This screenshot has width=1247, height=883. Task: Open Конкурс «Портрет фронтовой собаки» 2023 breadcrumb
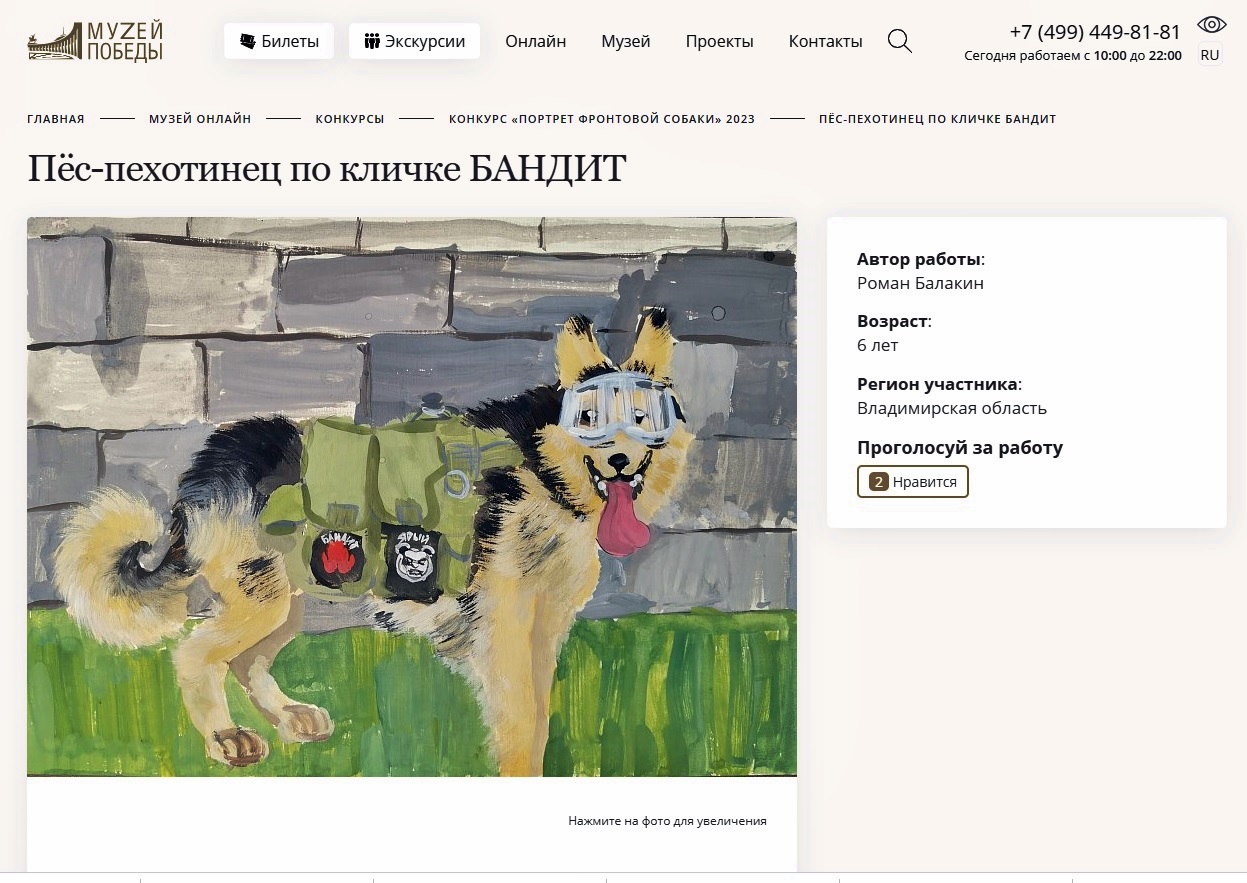tap(602, 119)
